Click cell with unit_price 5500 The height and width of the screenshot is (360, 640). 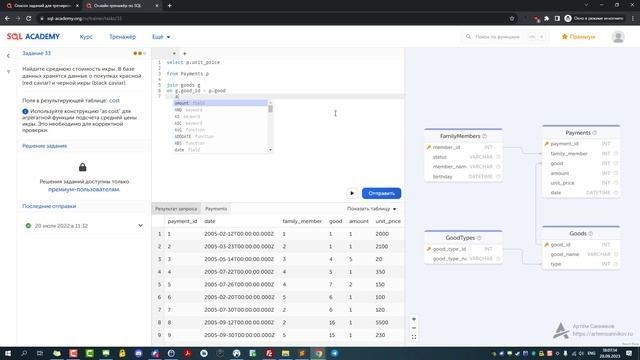[382, 322]
